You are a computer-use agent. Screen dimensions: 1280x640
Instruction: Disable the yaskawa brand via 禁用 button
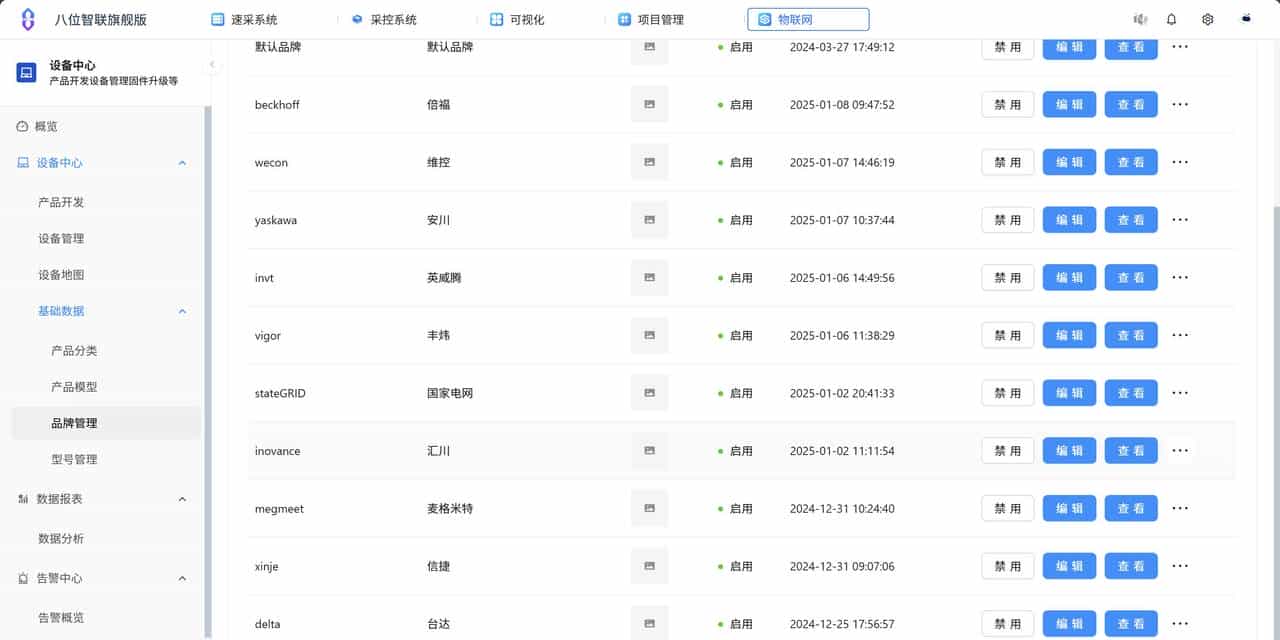[1007, 219]
